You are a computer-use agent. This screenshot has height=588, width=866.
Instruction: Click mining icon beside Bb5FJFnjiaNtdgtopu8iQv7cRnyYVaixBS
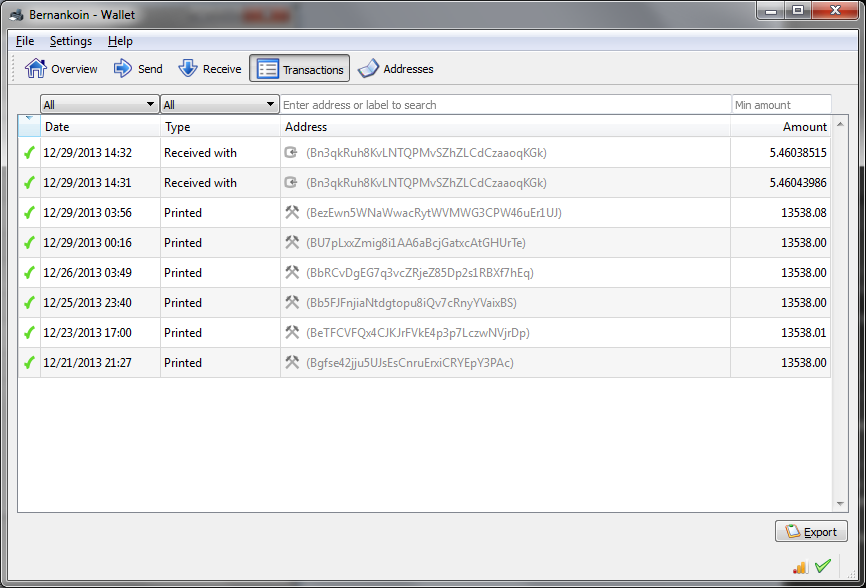(292, 302)
